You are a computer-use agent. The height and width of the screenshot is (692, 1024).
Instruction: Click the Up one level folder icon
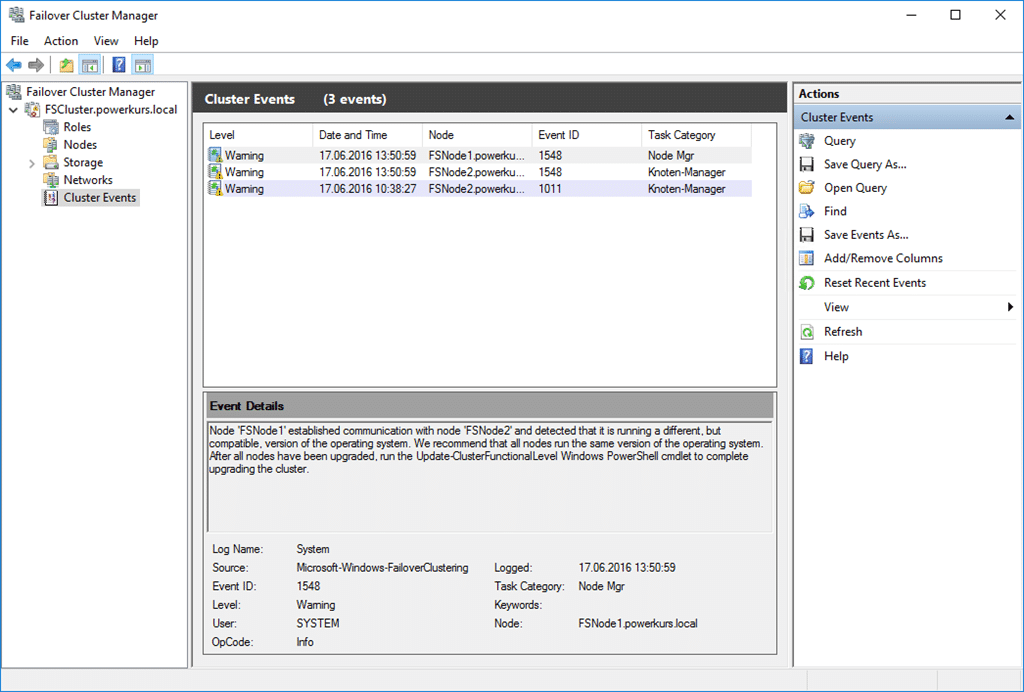66,65
